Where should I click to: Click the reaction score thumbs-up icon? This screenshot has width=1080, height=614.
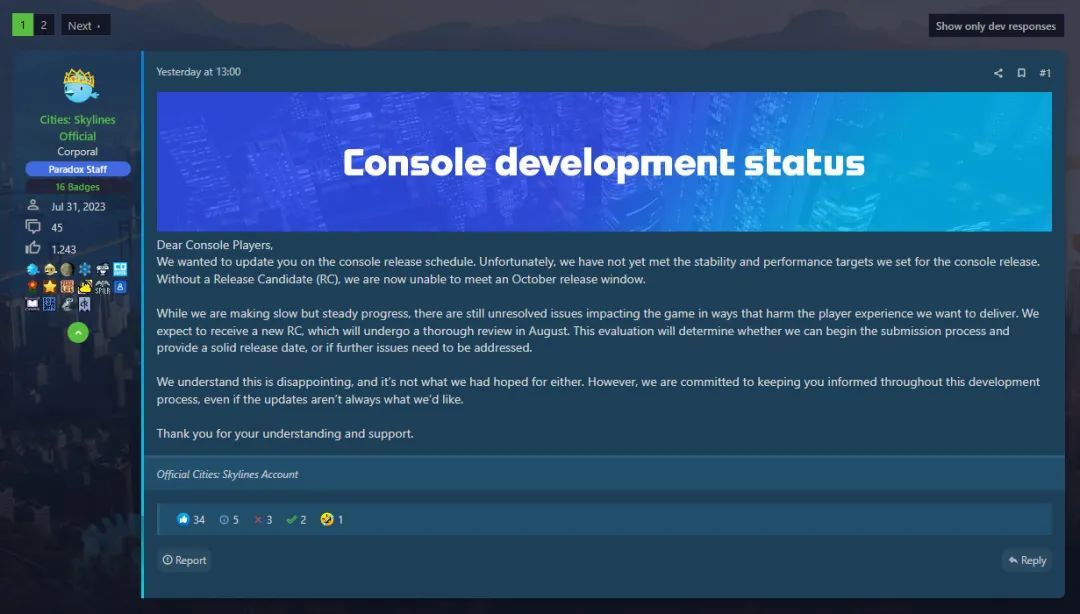pyautogui.click(x=32, y=248)
